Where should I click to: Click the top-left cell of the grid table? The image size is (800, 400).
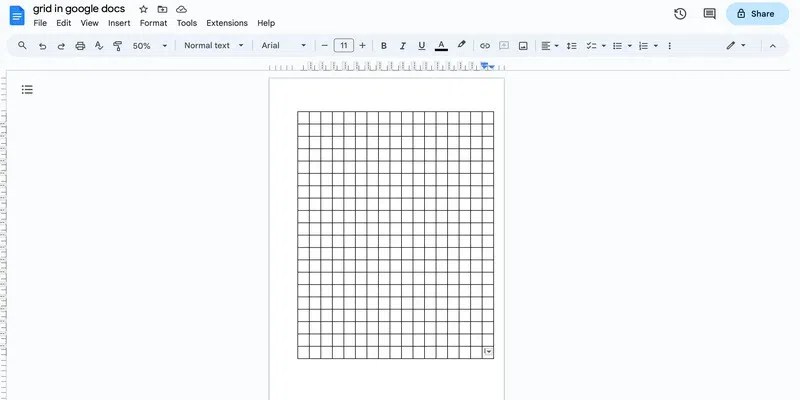[304, 117]
